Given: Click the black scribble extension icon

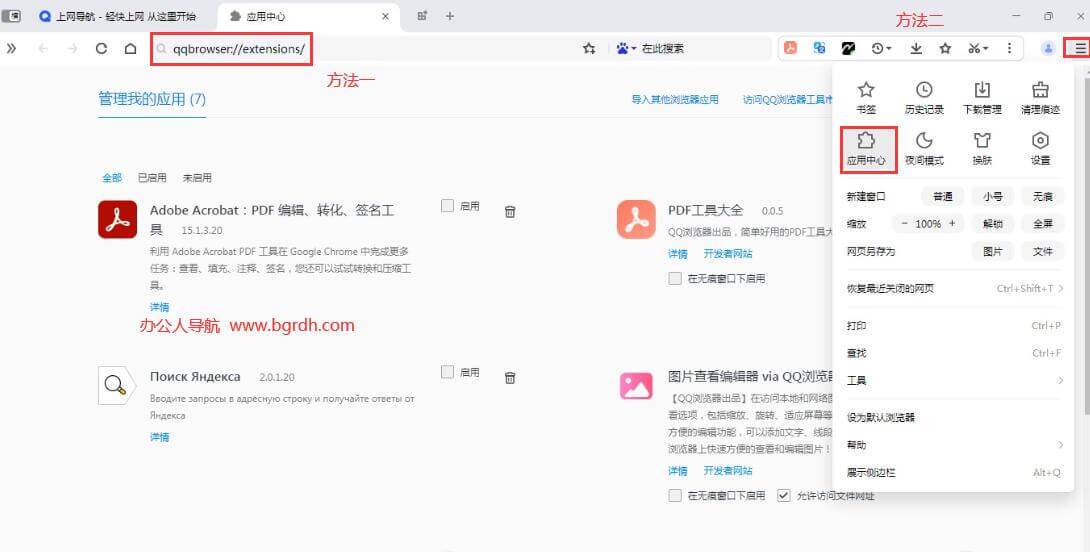Looking at the screenshot, I should tap(848, 48).
